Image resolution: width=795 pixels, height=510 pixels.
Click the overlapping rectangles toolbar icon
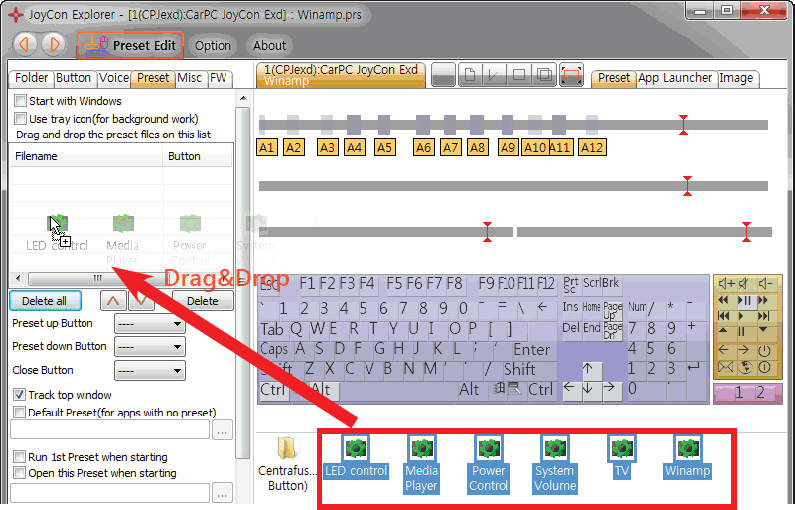click(544, 76)
